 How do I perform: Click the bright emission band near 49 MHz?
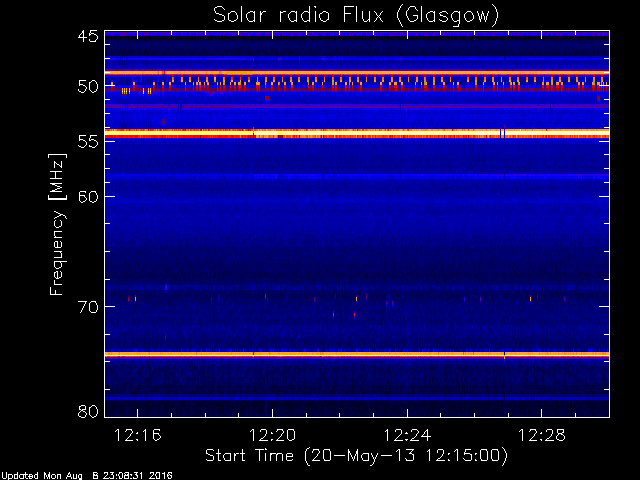(356, 73)
